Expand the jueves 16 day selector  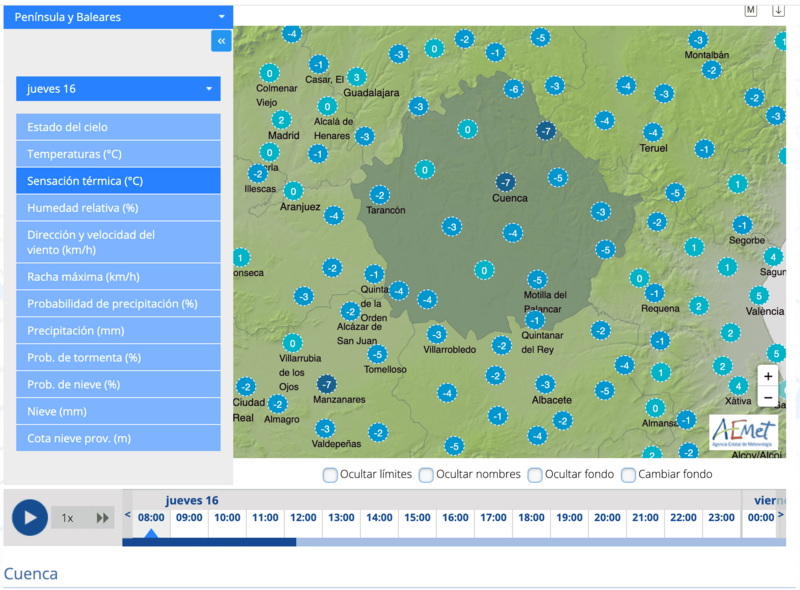click(118, 89)
